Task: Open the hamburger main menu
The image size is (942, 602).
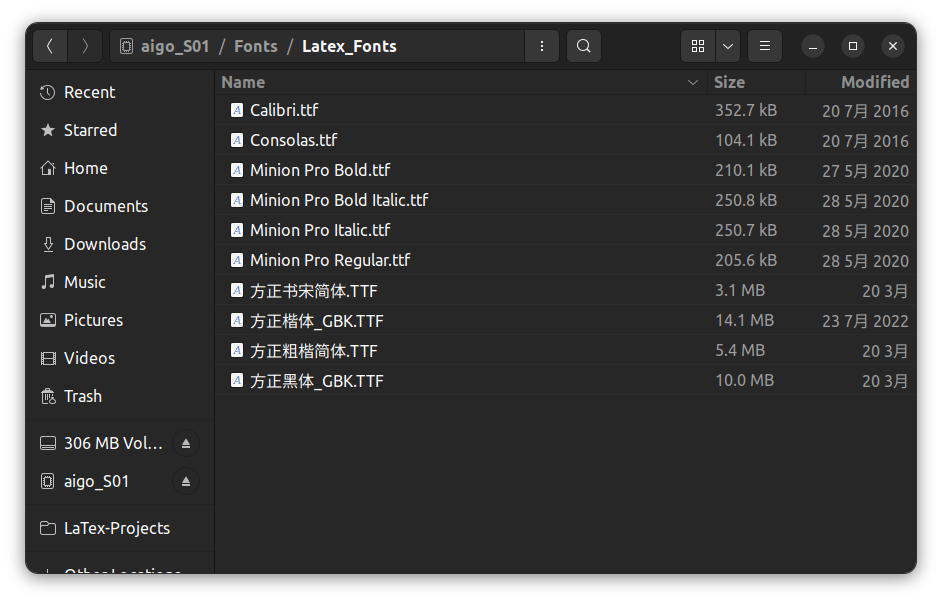Action: 764,46
